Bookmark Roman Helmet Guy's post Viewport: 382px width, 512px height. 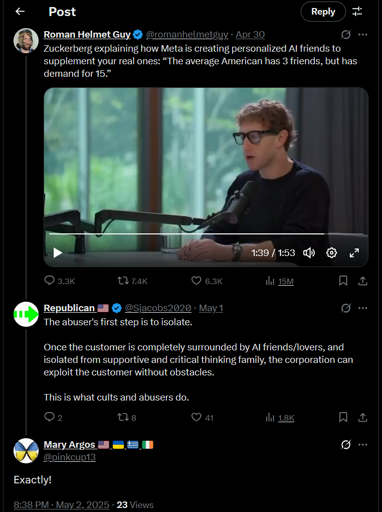tap(343, 281)
